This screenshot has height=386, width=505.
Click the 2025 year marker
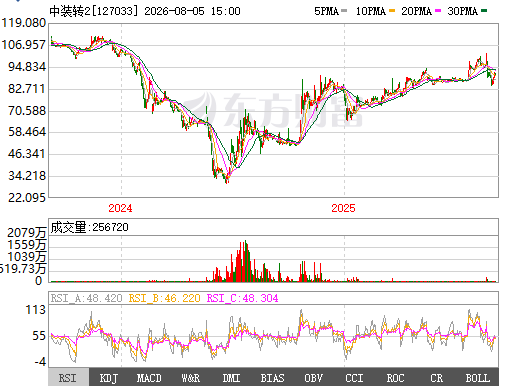343,208
